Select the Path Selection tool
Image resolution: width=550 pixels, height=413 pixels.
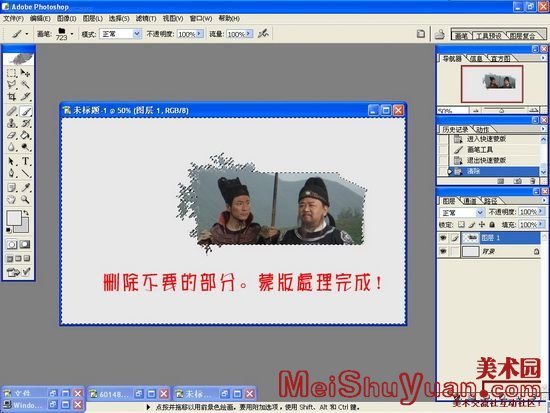click(12, 161)
